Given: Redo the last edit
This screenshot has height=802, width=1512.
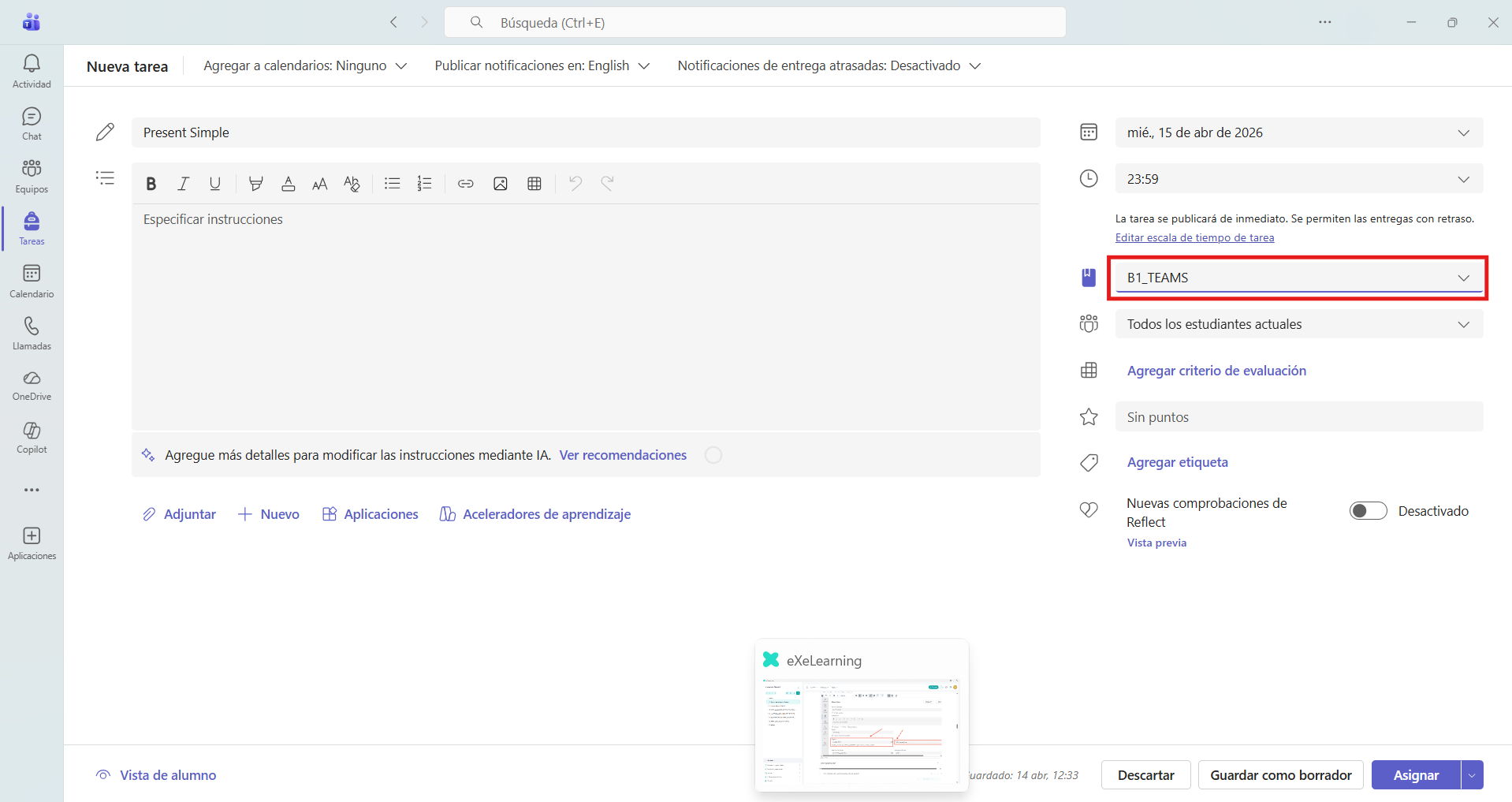Looking at the screenshot, I should [607, 184].
